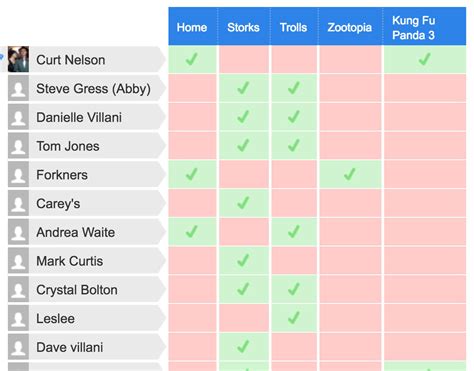Select the Zootopia column header
Screen dimensions: 474x371
tap(350, 26)
